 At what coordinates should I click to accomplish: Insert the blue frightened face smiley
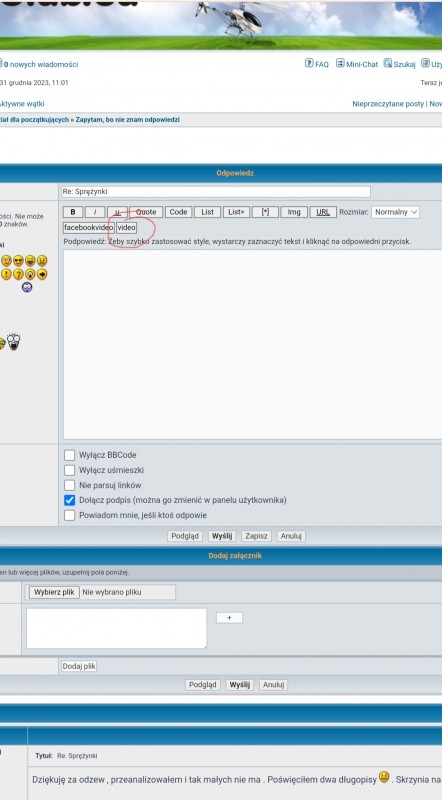[27, 287]
